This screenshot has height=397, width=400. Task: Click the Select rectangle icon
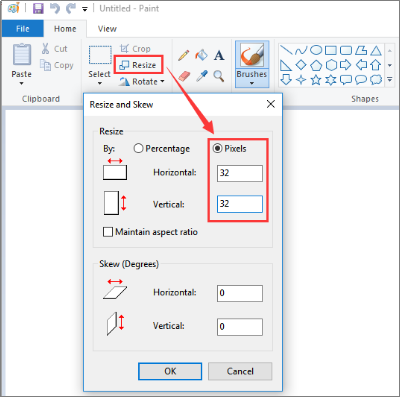click(x=100, y=55)
